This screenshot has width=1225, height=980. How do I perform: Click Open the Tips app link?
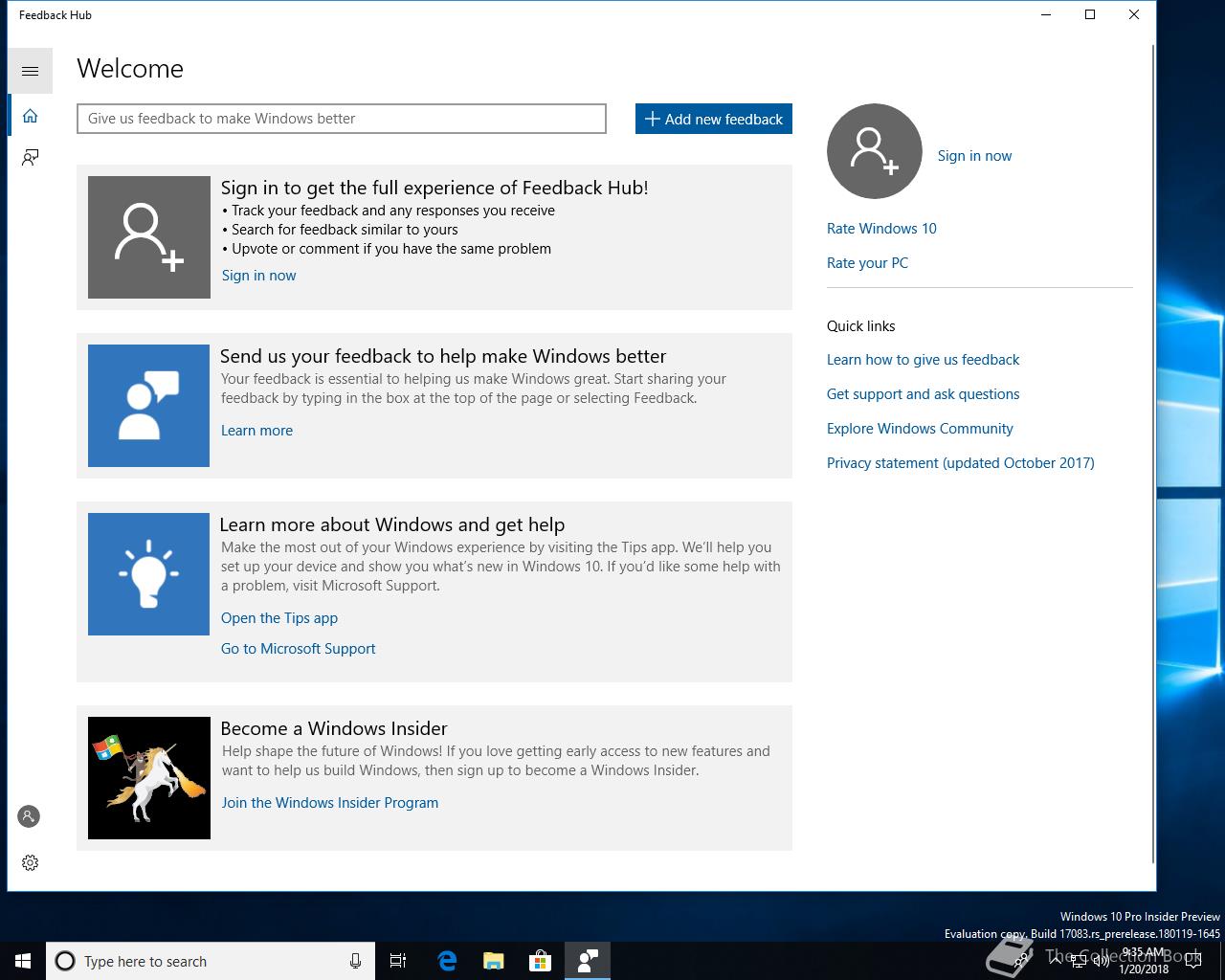(279, 618)
